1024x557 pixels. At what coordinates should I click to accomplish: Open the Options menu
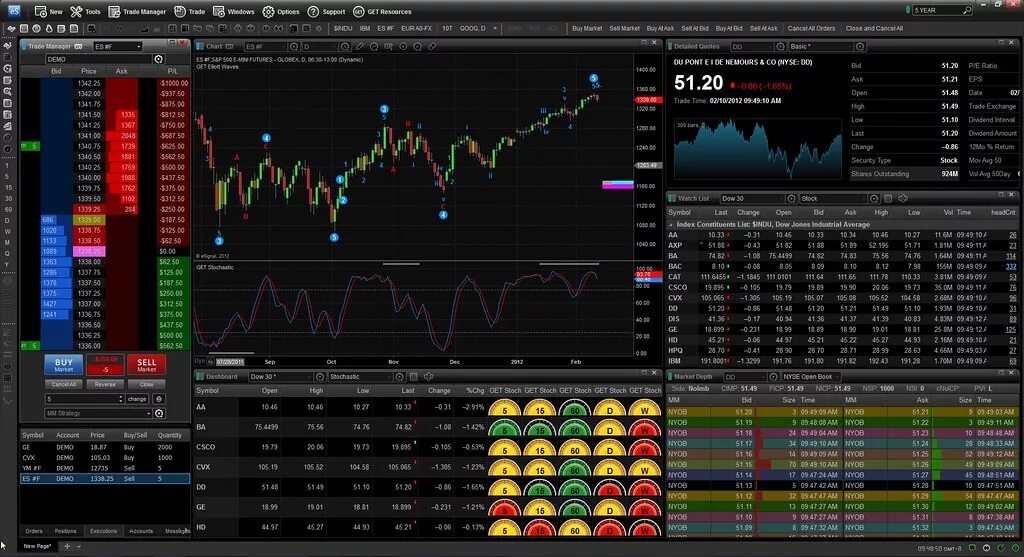click(x=281, y=11)
